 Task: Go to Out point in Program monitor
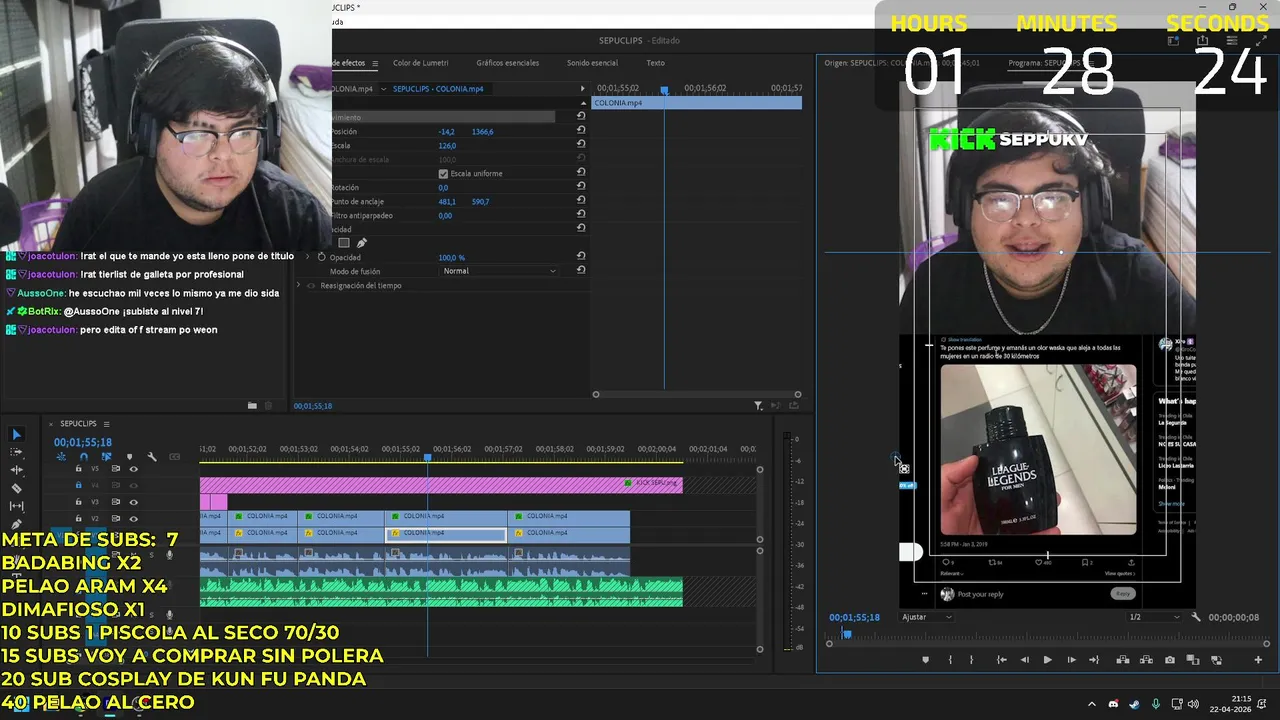click(1094, 660)
